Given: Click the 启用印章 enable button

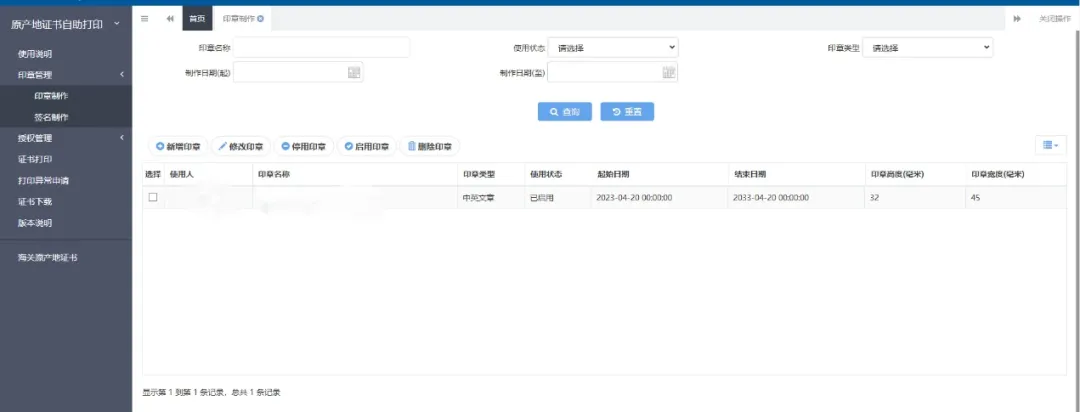Looking at the screenshot, I should pyautogui.click(x=366, y=146).
